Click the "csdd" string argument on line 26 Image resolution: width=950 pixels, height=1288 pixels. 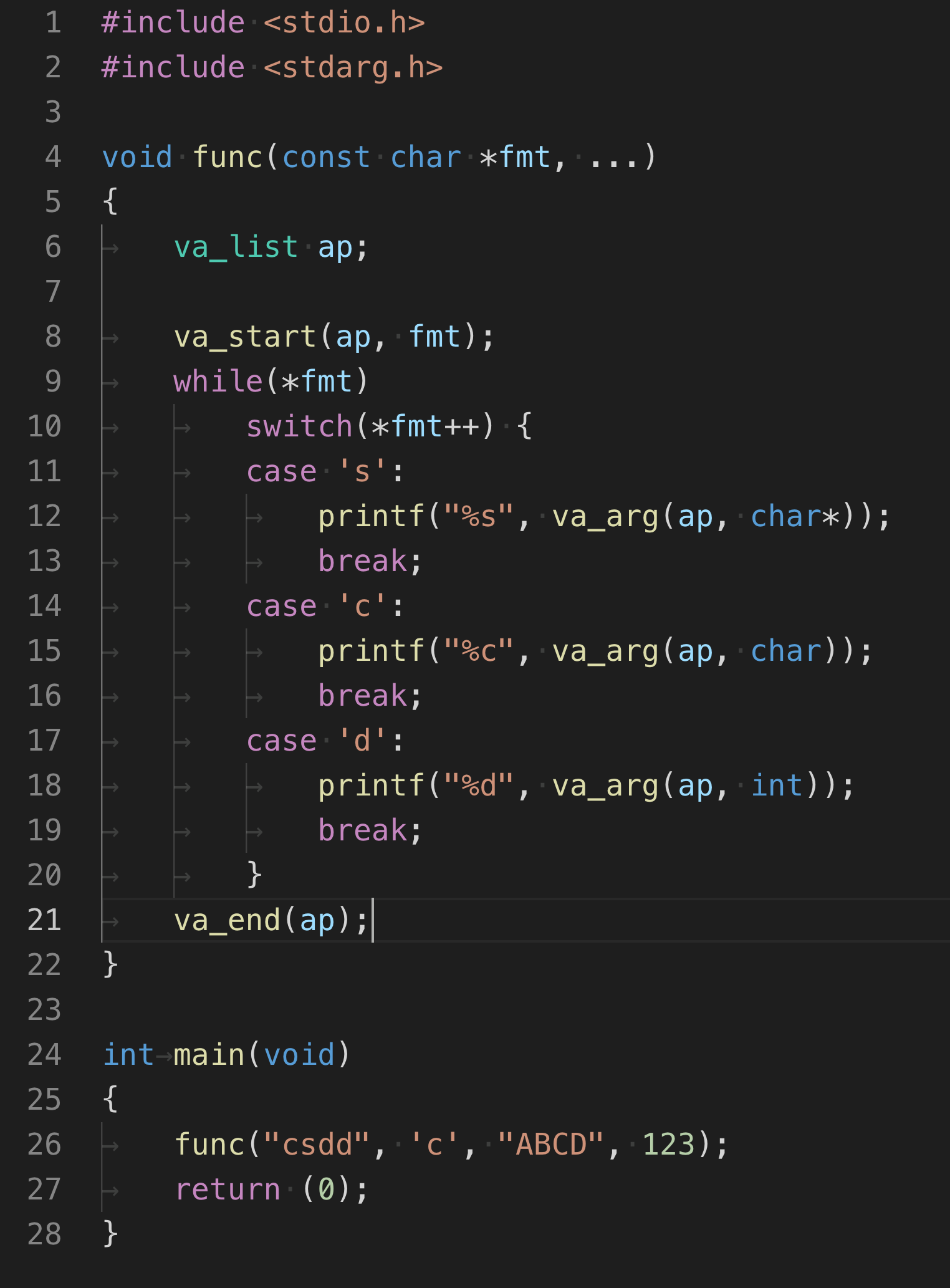pos(317,1145)
